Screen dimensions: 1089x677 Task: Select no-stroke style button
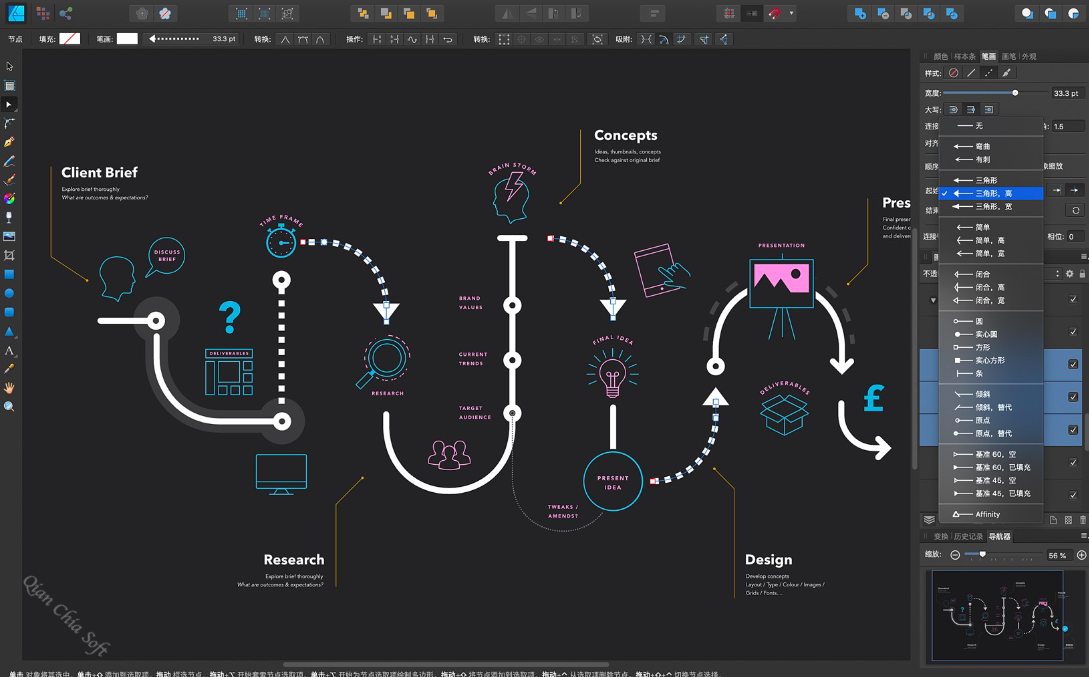954,73
